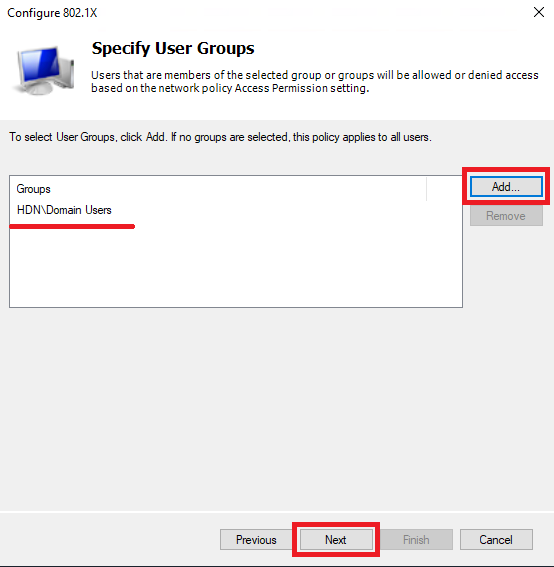554x567 pixels.
Task: Click the "To select User Groups" instruction text
Action: 220,137
